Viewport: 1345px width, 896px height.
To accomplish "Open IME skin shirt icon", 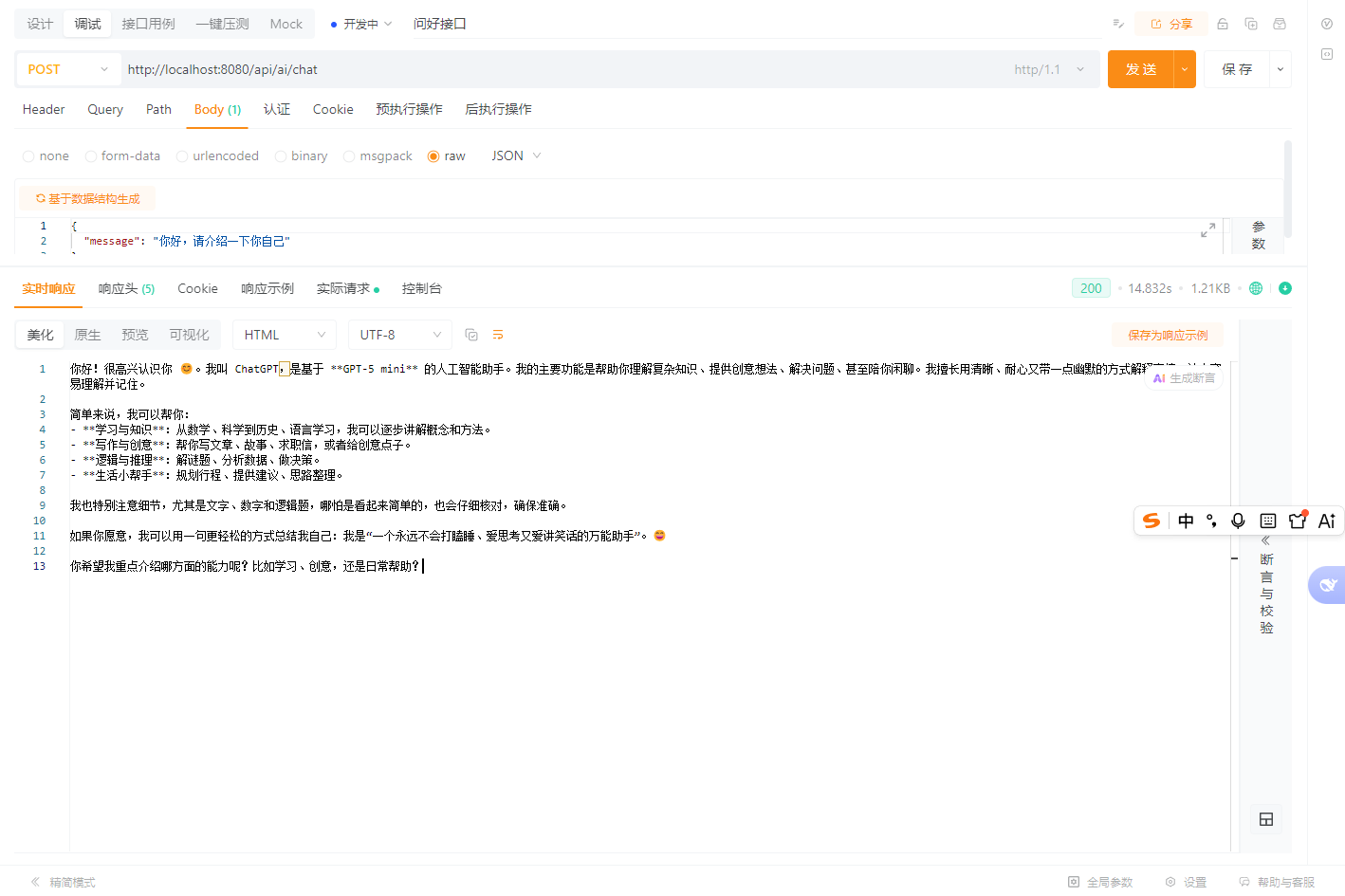I will click(1298, 520).
